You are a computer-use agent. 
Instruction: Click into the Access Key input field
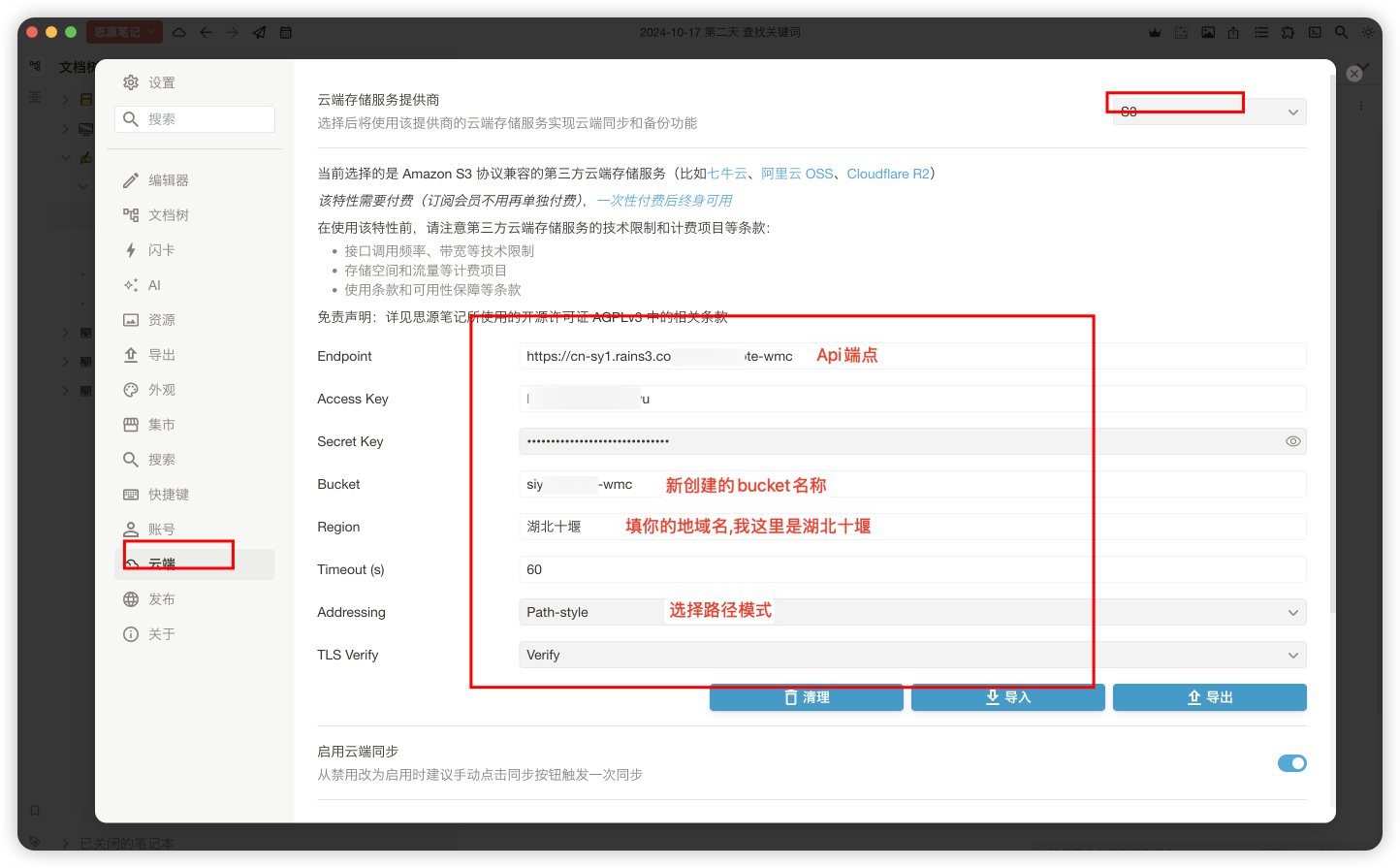pyautogui.click(x=912, y=399)
